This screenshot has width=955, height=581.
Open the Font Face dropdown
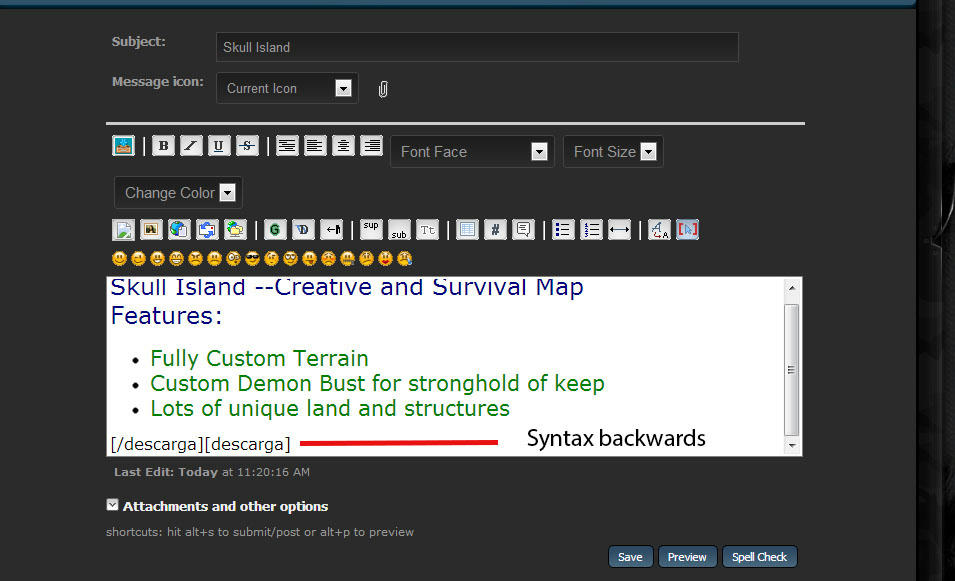[472, 152]
